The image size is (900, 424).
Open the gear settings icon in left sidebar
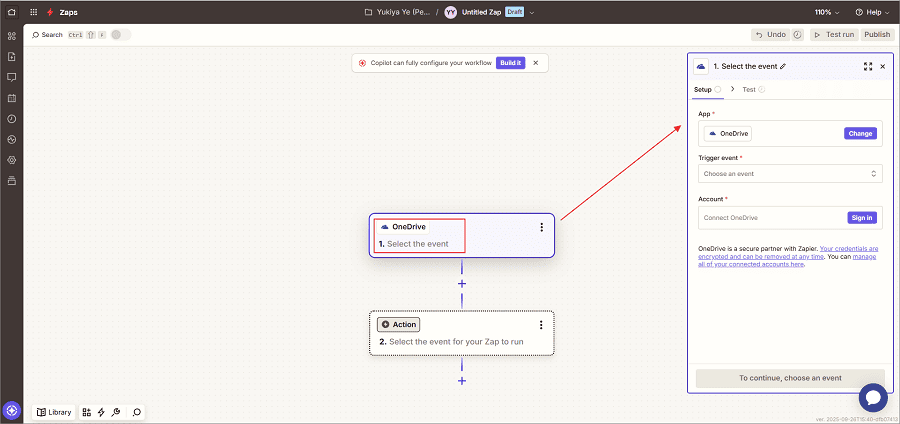pyautogui.click(x=11, y=160)
